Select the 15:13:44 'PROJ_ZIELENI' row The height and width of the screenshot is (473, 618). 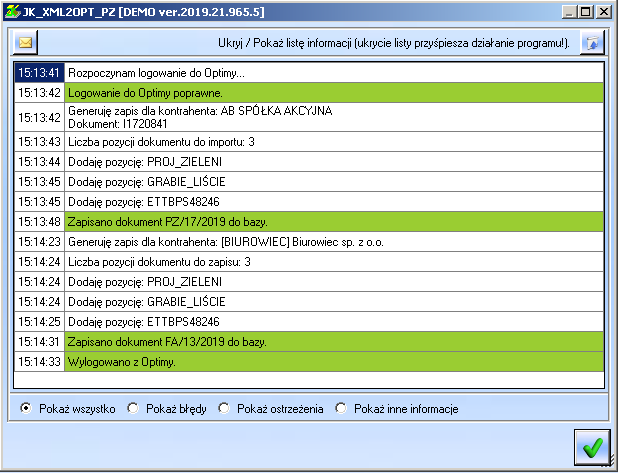click(309, 162)
